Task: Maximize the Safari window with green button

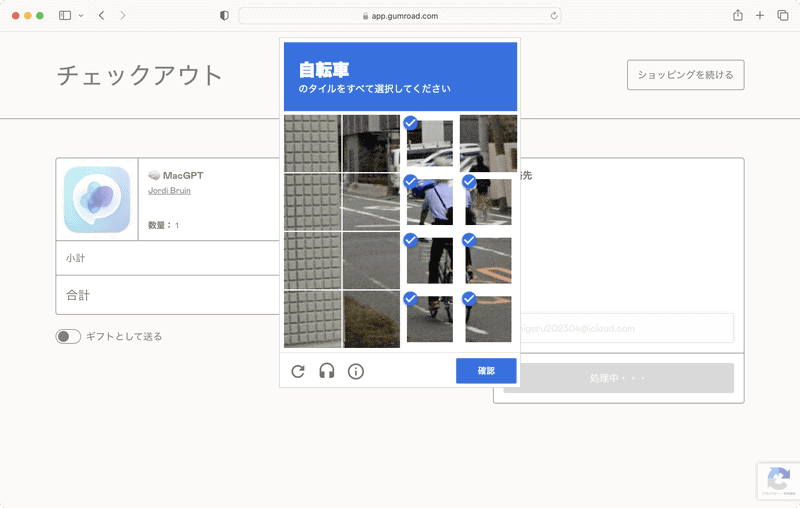Action: tap(40, 16)
